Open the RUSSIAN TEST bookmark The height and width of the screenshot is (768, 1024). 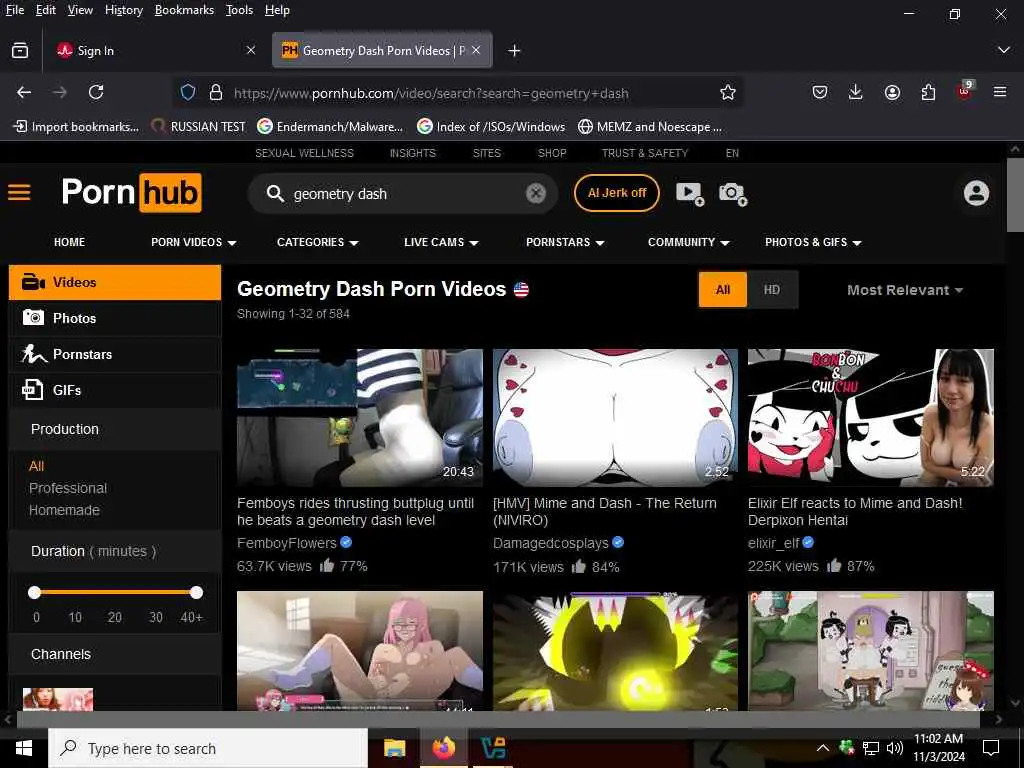(x=198, y=127)
